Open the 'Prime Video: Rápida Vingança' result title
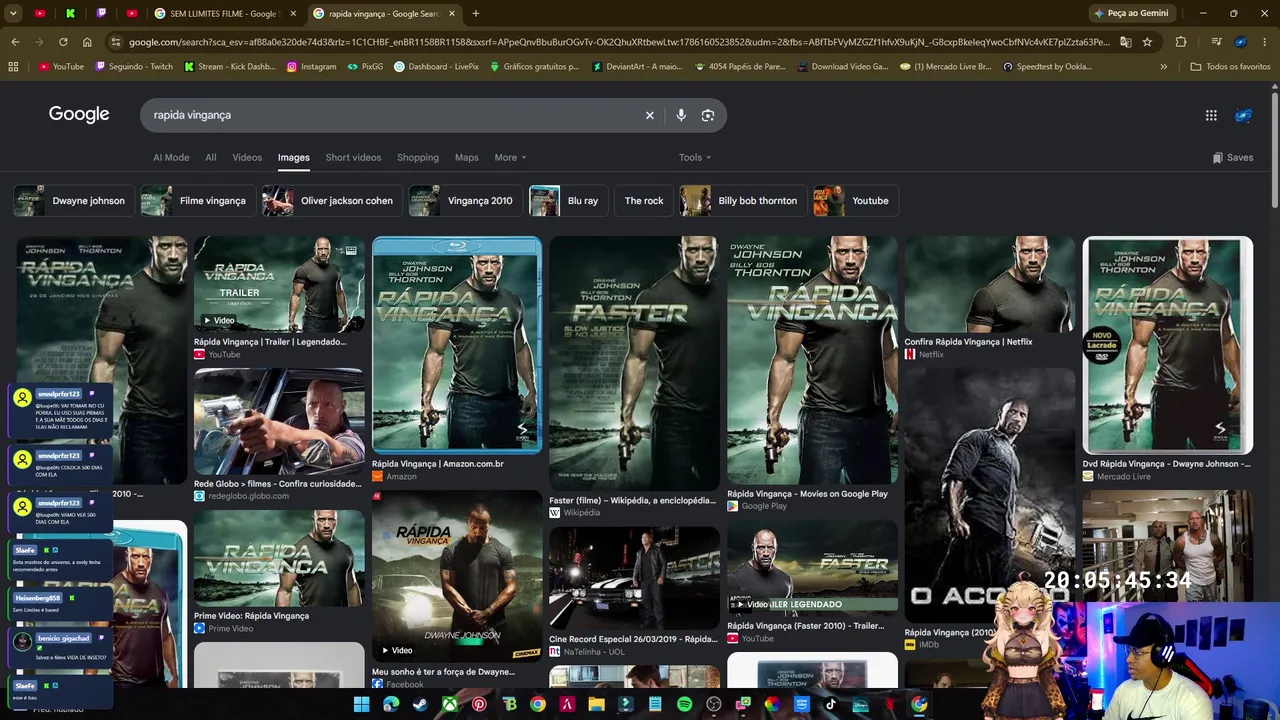The width and height of the screenshot is (1280, 720). pyautogui.click(x=251, y=616)
